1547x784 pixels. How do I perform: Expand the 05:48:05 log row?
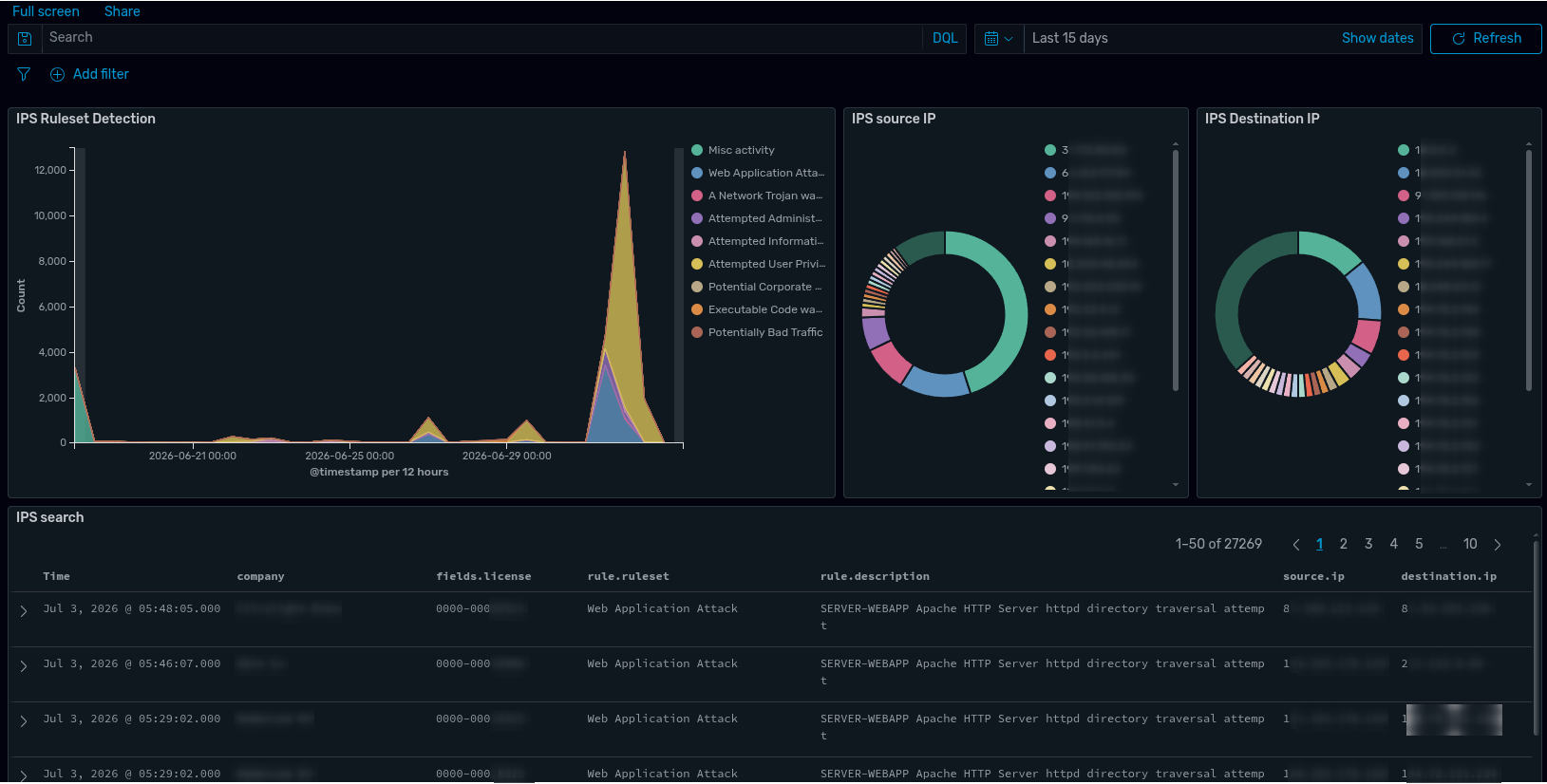pyautogui.click(x=24, y=611)
